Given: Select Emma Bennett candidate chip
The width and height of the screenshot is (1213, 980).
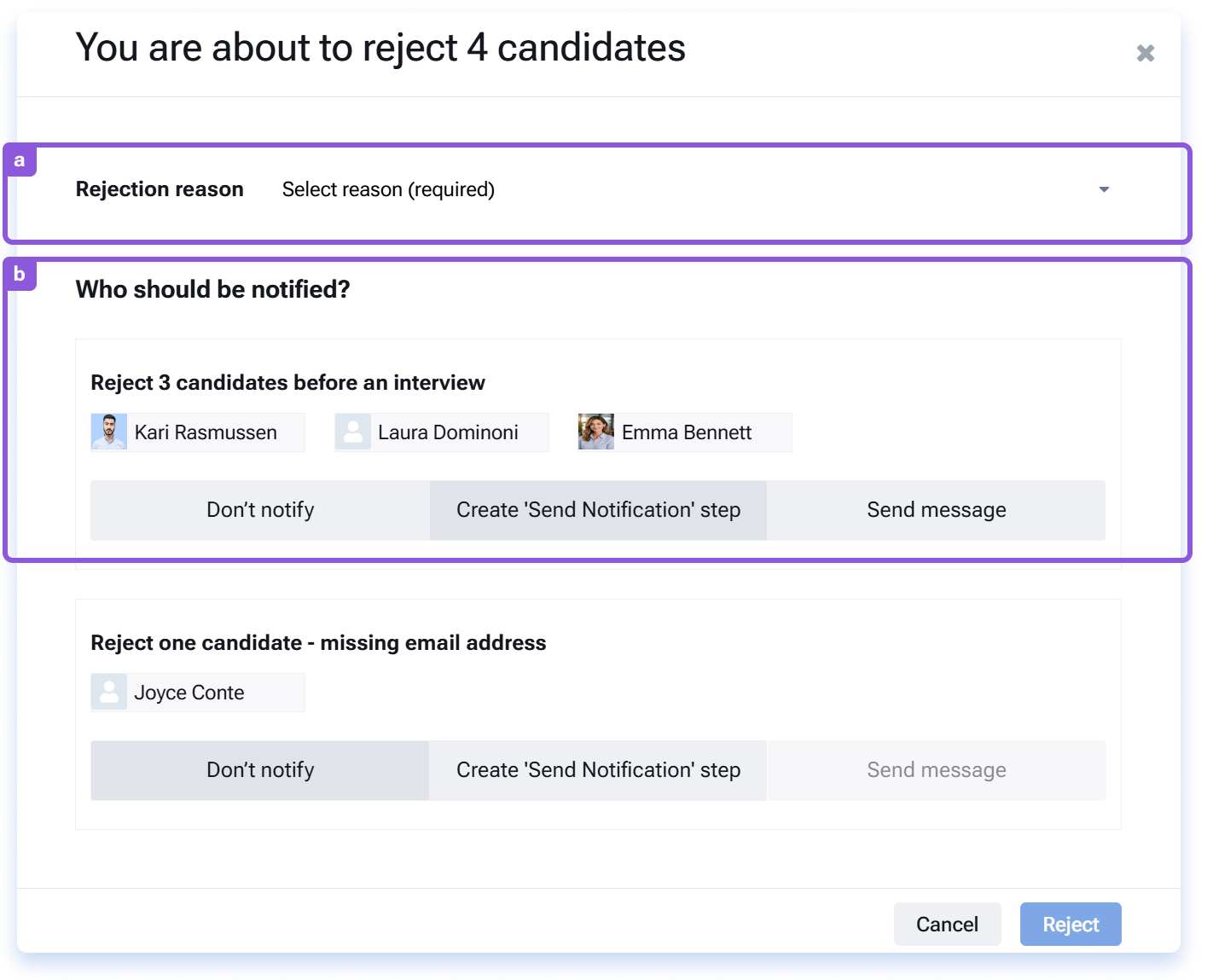Looking at the screenshot, I should pos(685,432).
